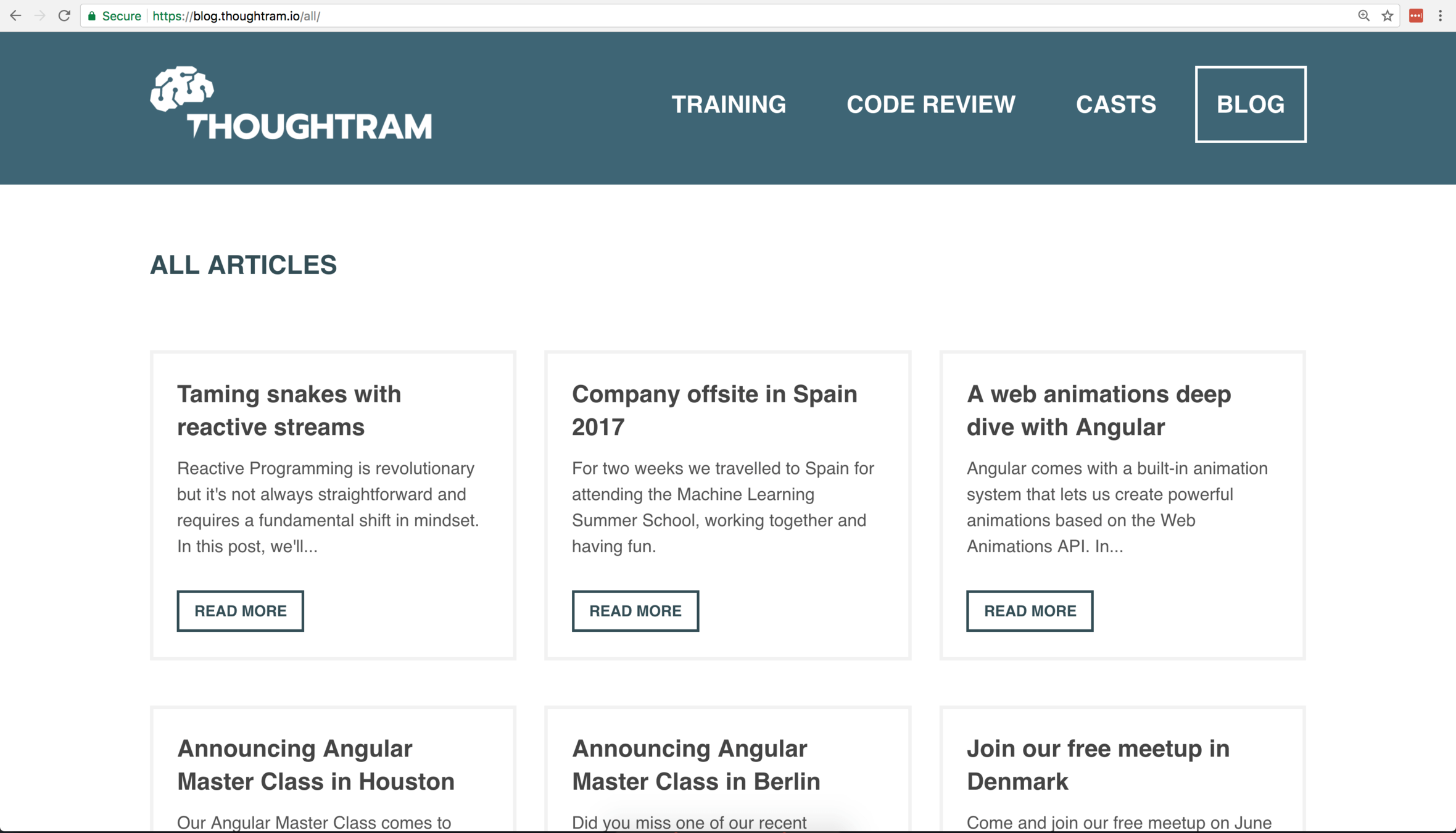
Task: Open Join our free meetup in Denmark
Action: pyautogui.click(x=1098, y=765)
